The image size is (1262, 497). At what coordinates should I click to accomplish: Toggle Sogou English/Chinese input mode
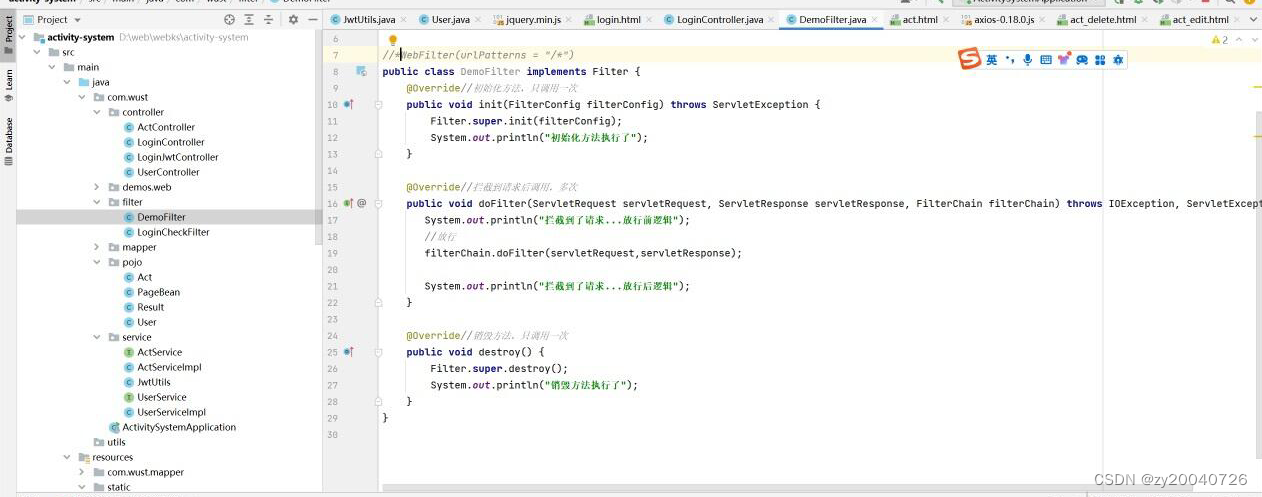[x=991, y=60]
